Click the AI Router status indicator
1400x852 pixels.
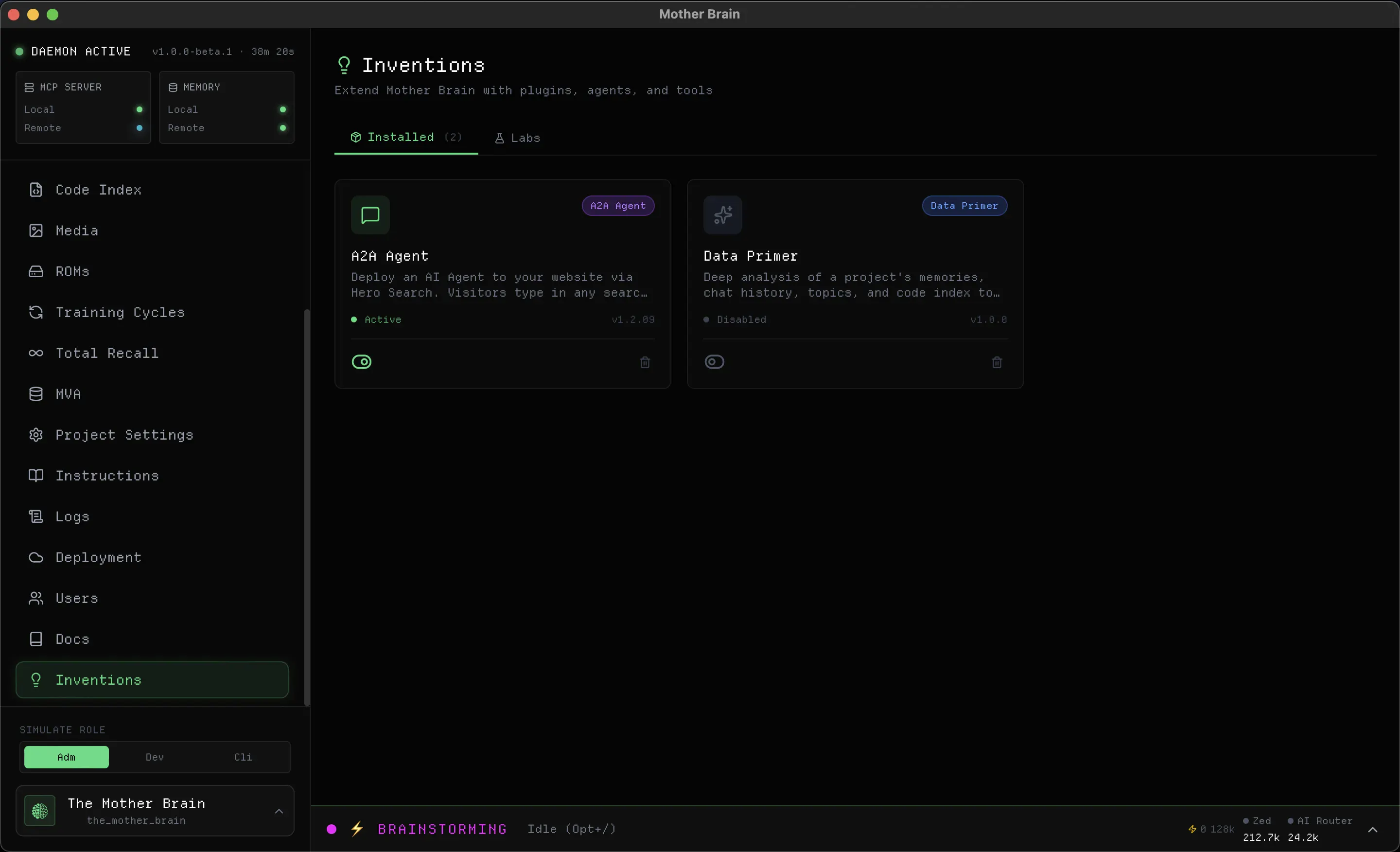(x=1320, y=821)
